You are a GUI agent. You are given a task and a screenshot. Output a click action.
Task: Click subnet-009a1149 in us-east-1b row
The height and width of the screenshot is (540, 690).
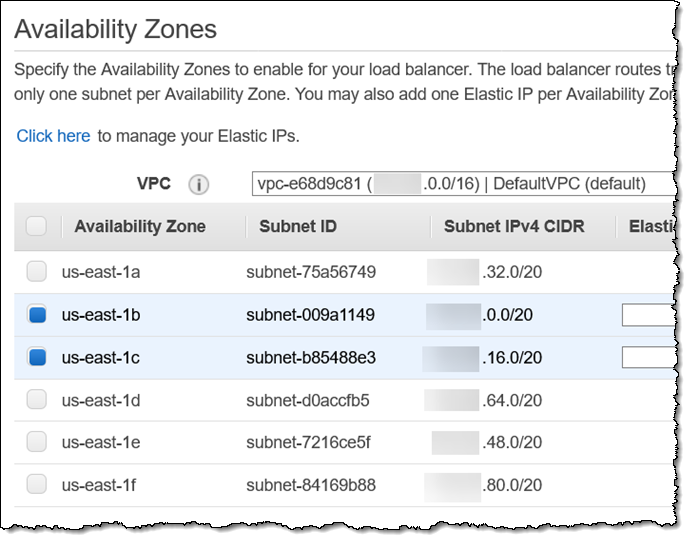(310, 315)
